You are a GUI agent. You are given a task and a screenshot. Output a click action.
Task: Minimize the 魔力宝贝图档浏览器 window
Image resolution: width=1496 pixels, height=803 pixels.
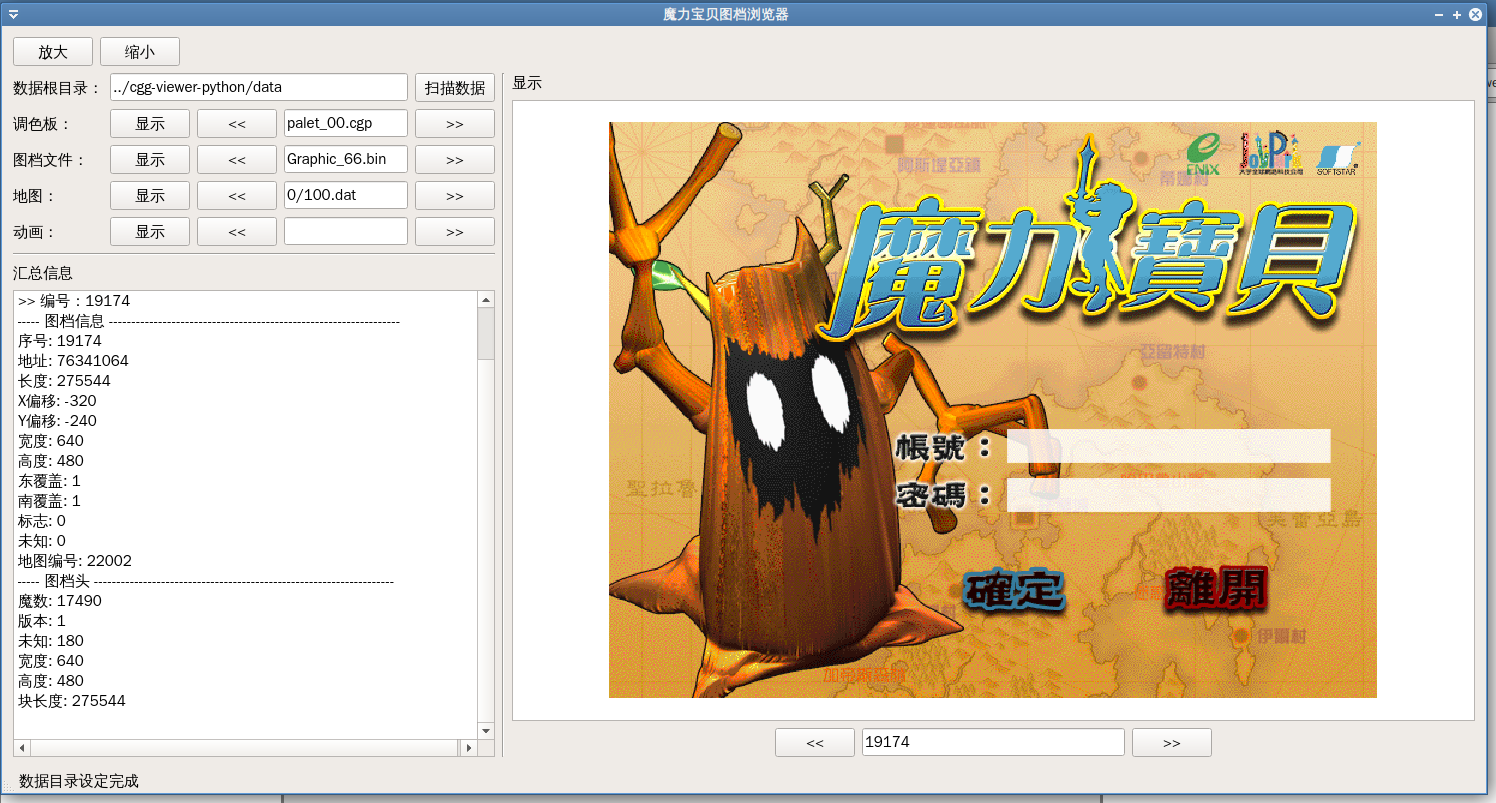point(1439,14)
